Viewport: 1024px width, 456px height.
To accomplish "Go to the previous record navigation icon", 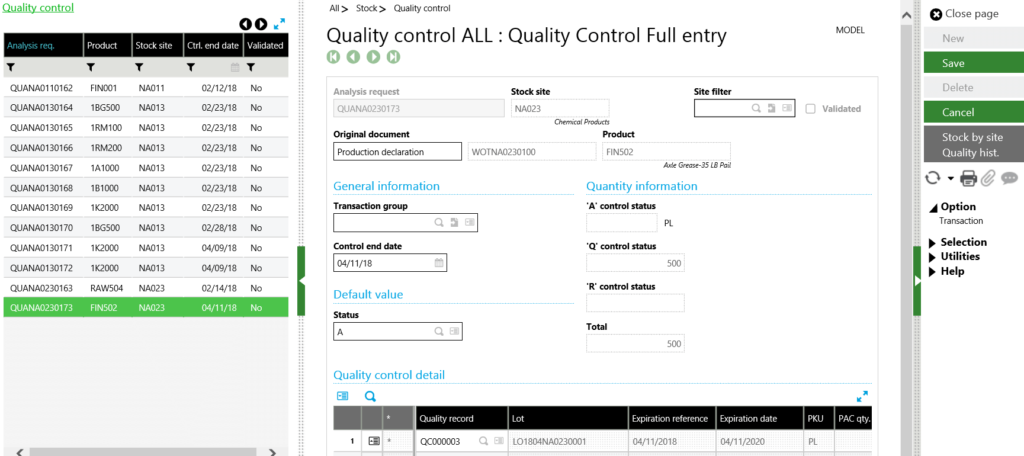I will pos(353,57).
